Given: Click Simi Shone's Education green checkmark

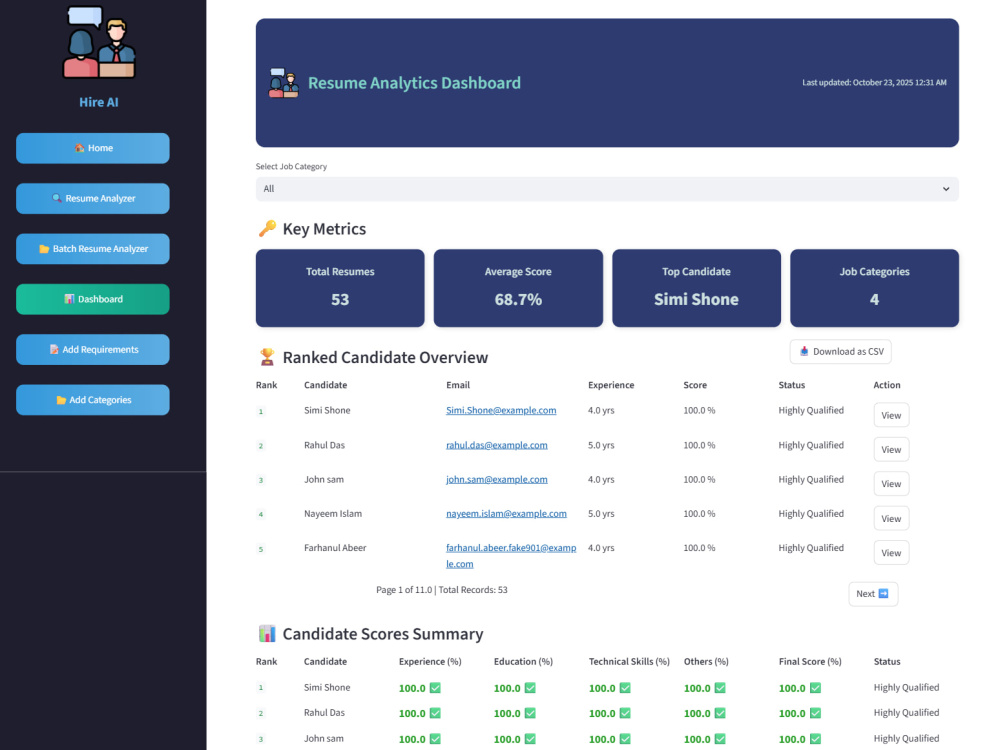Looking at the screenshot, I should pyautogui.click(x=530, y=688).
